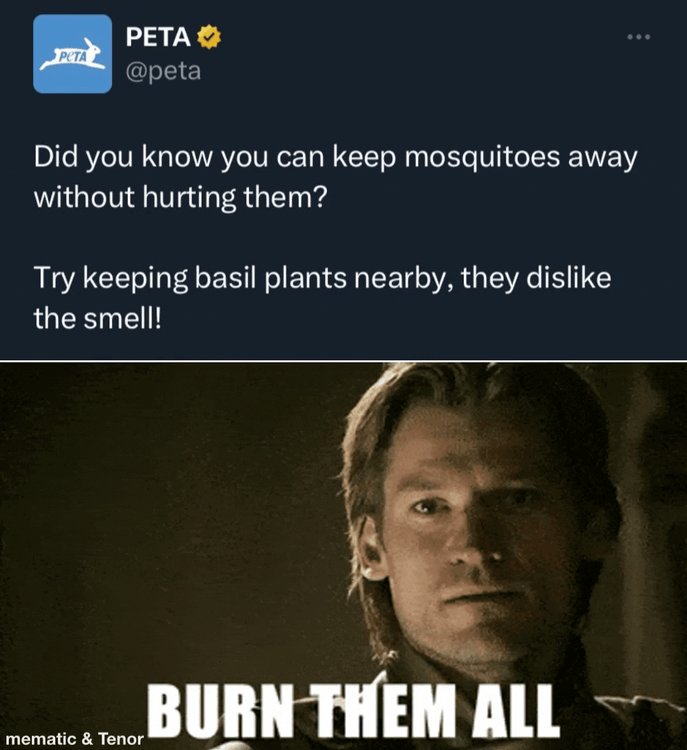
Task: Click the BURN THEM ALL caption
Action: coord(353,711)
